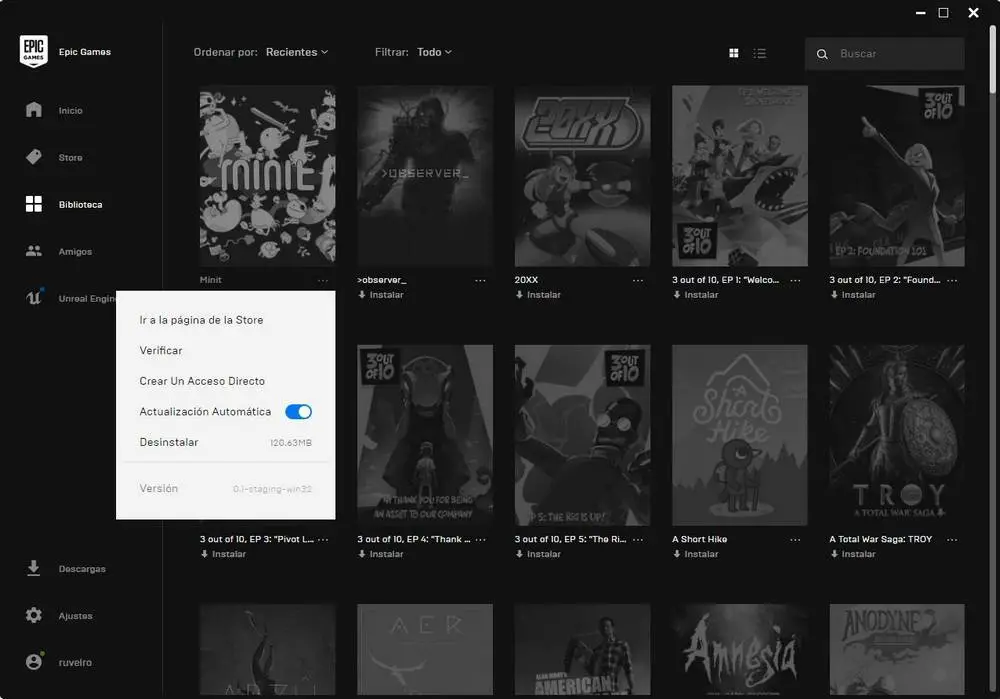Click the American Nightmare game cover
This screenshot has width=1000, height=699.
click(582, 649)
